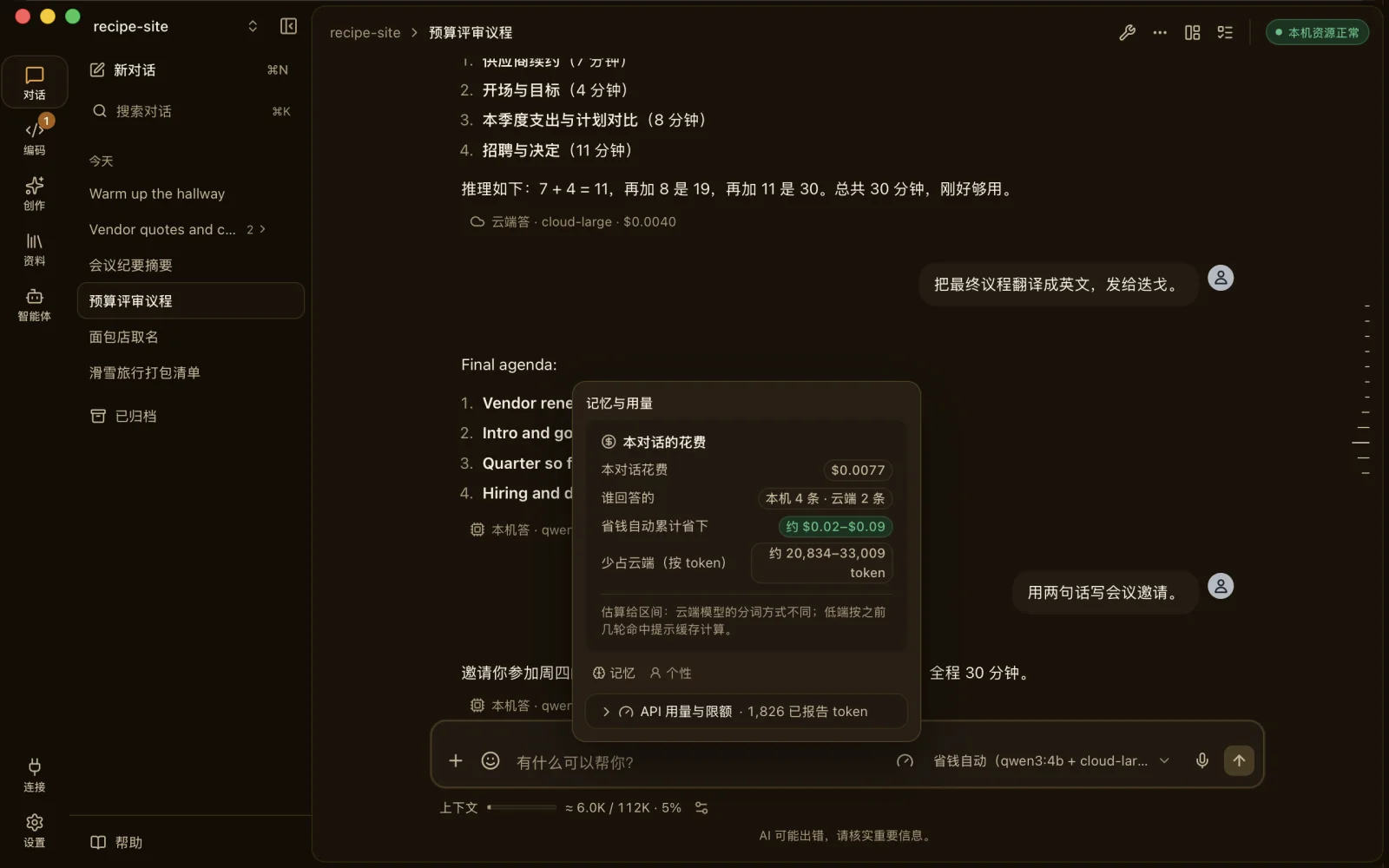Open the 编码 coding section
The width and height of the screenshot is (1389, 868).
[35, 138]
